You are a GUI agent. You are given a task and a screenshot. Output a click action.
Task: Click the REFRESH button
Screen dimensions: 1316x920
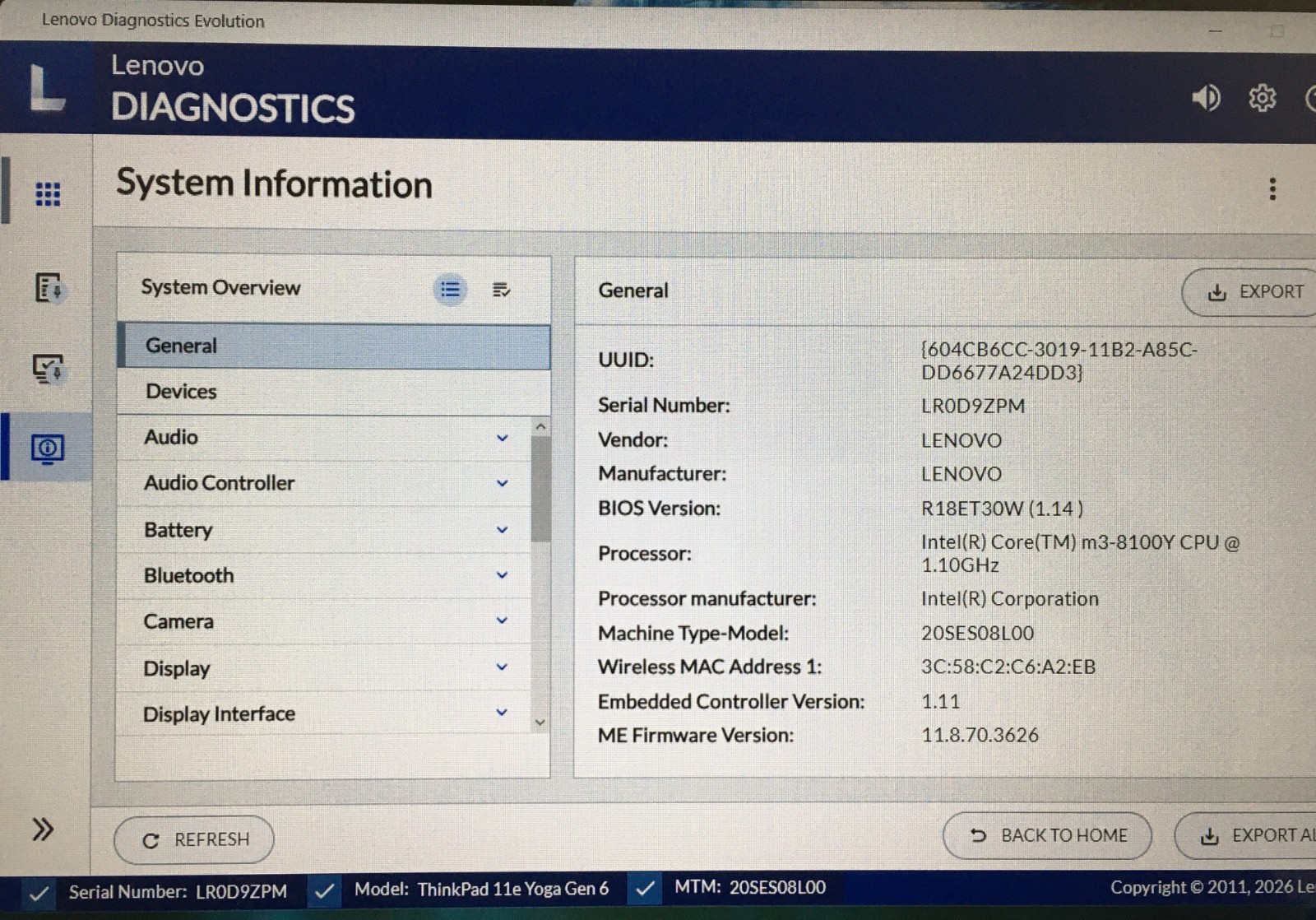coord(194,840)
